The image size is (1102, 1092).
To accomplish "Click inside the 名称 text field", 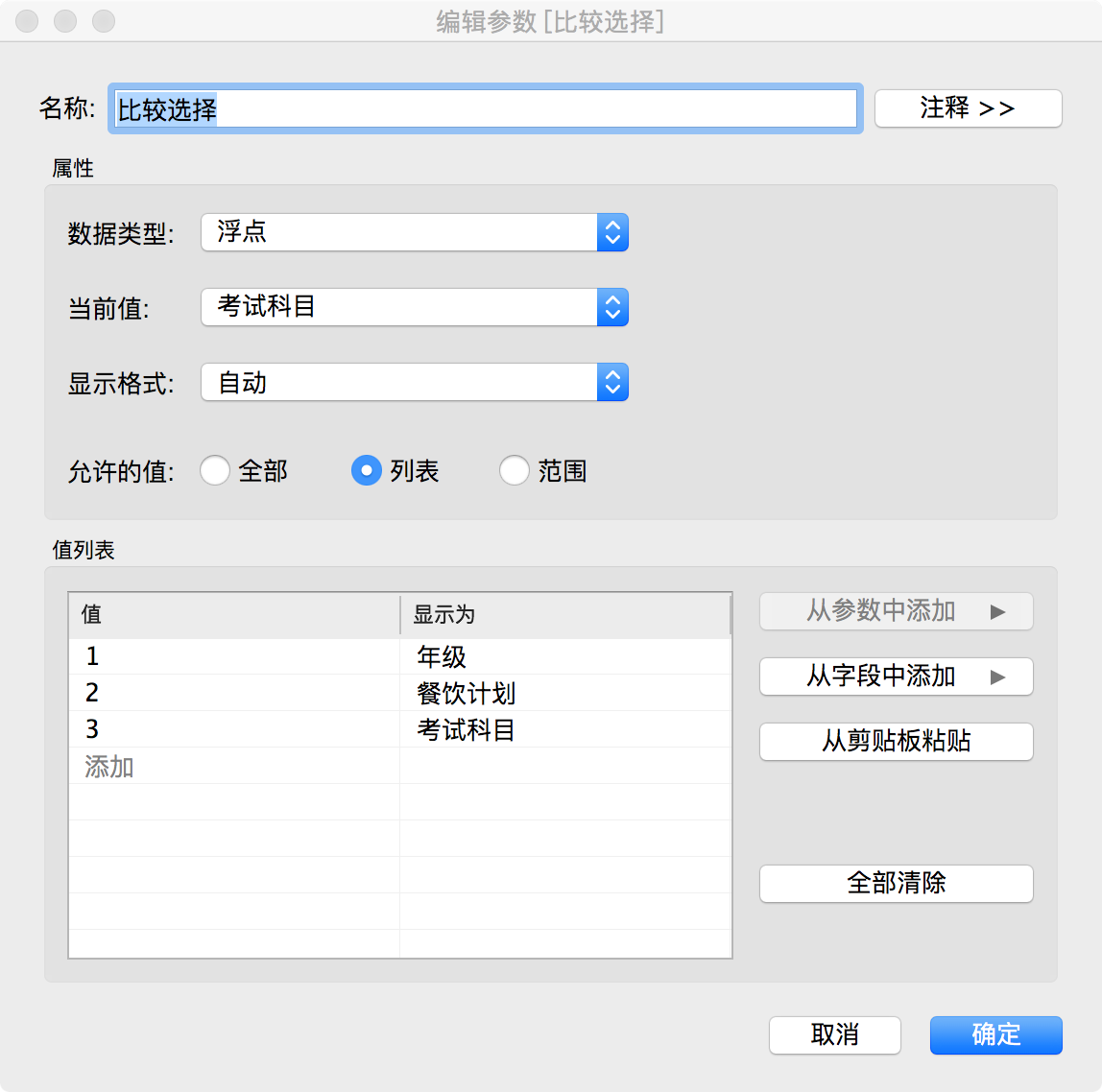I will click(x=480, y=108).
